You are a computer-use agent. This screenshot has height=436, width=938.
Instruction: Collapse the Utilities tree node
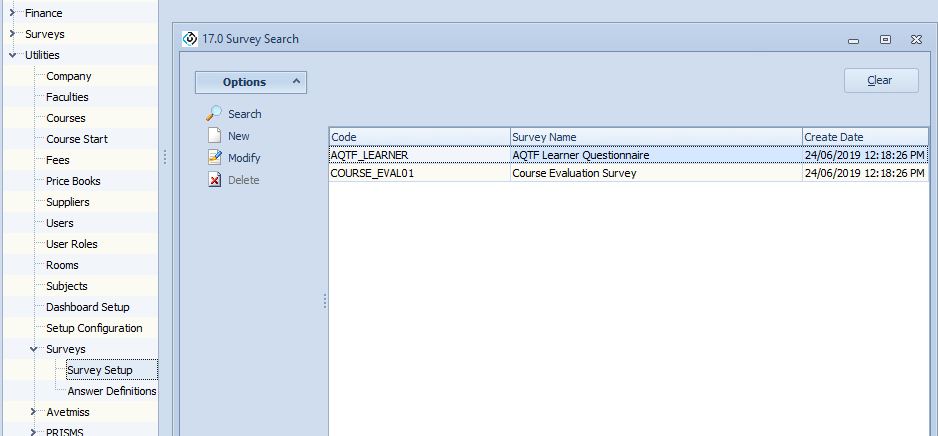point(12,55)
